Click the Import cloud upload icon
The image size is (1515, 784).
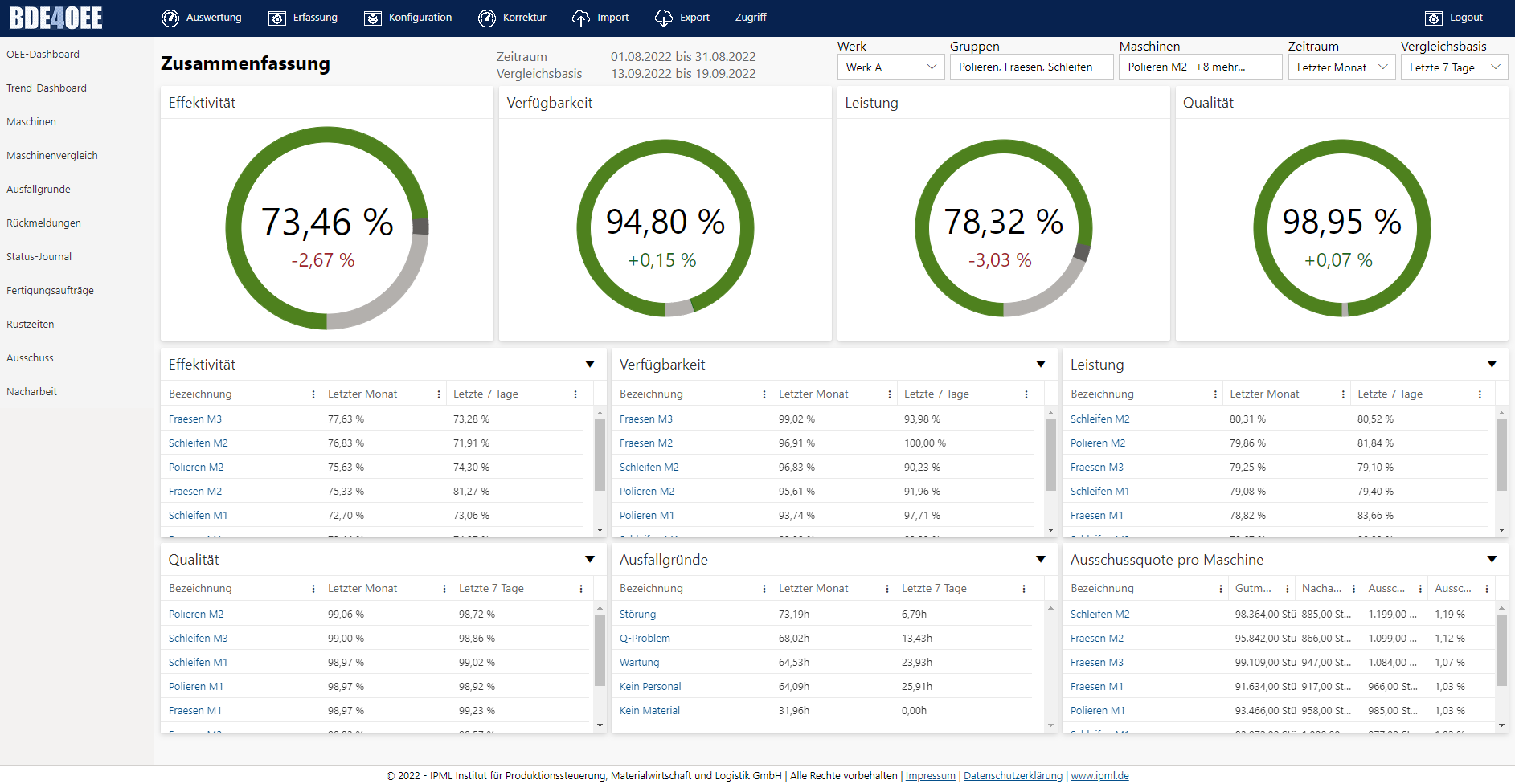(x=580, y=18)
